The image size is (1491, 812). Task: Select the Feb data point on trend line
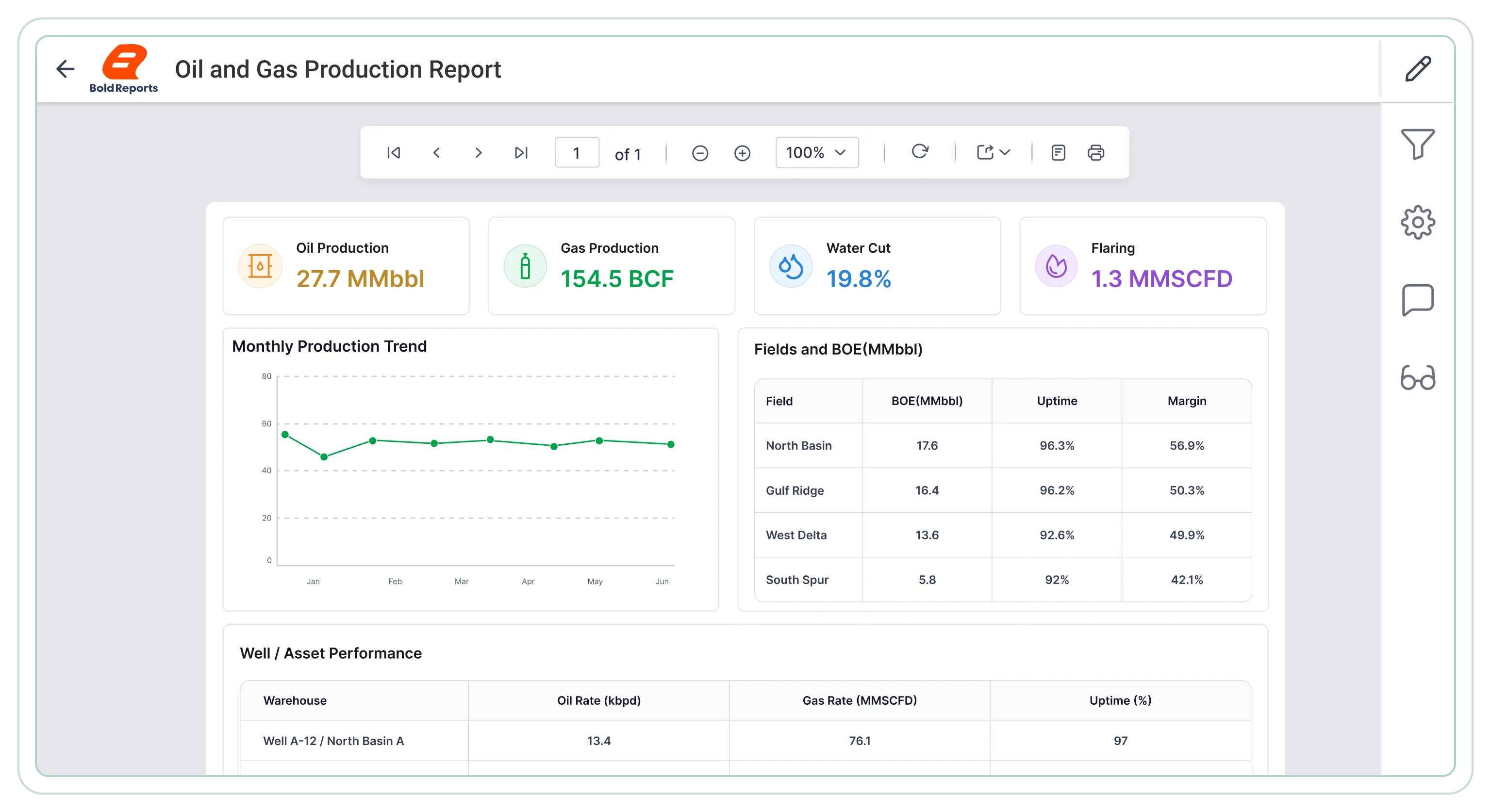coord(373,441)
